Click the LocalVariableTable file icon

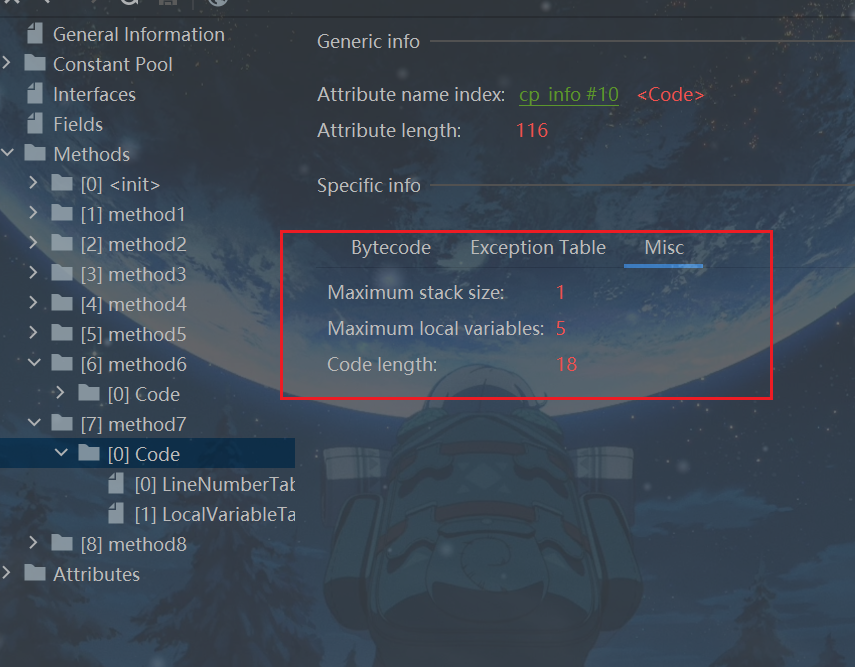[x=117, y=514]
